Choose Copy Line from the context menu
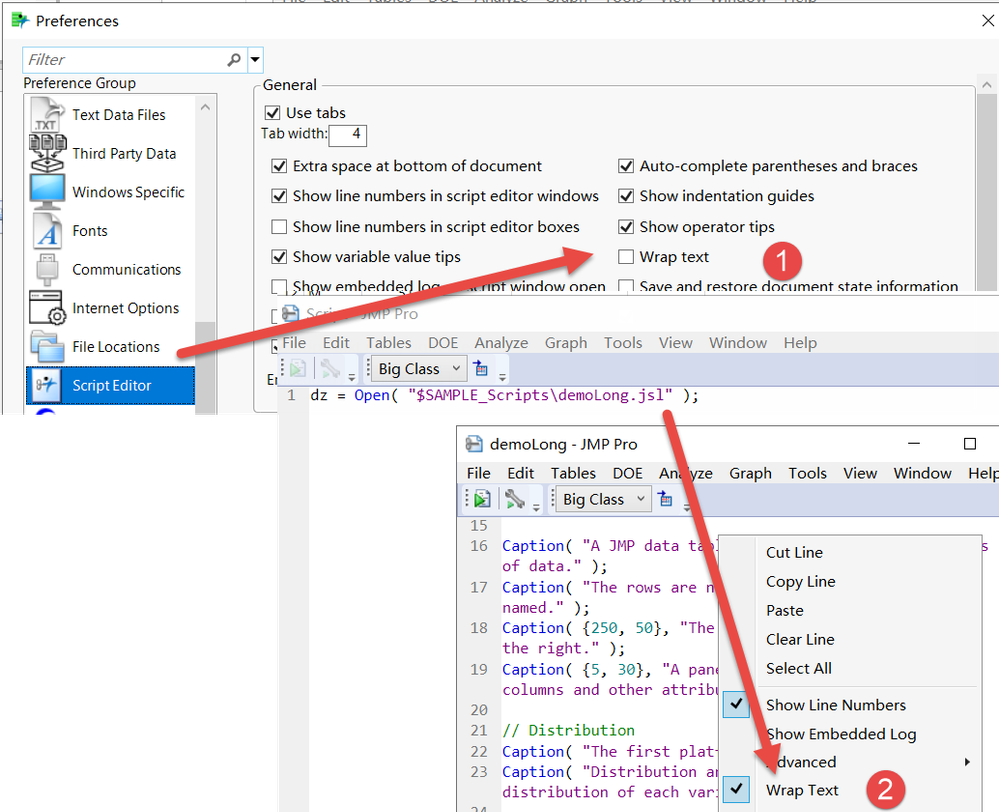Screen dimensions: 999x812 [x=800, y=581]
